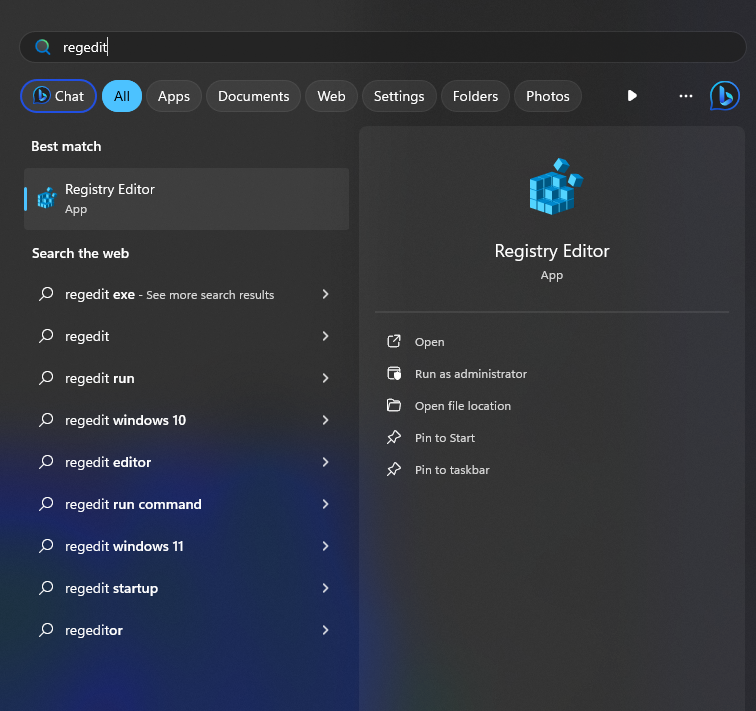This screenshot has height=711, width=756.
Task: Click search icon beside 'regedit run' suggestion
Action: pyautogui.click(x=46, y=377)
